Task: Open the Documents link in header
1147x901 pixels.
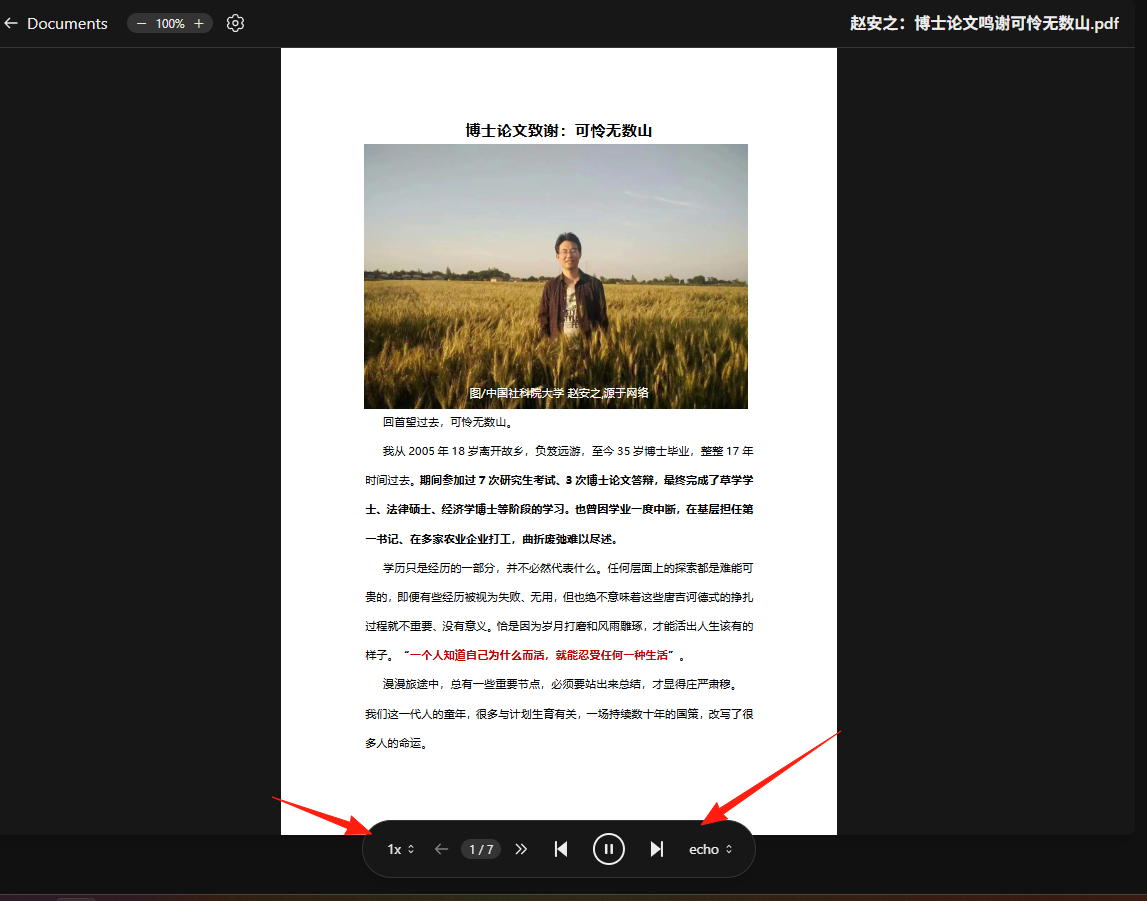Action: [x=67, y=23]
